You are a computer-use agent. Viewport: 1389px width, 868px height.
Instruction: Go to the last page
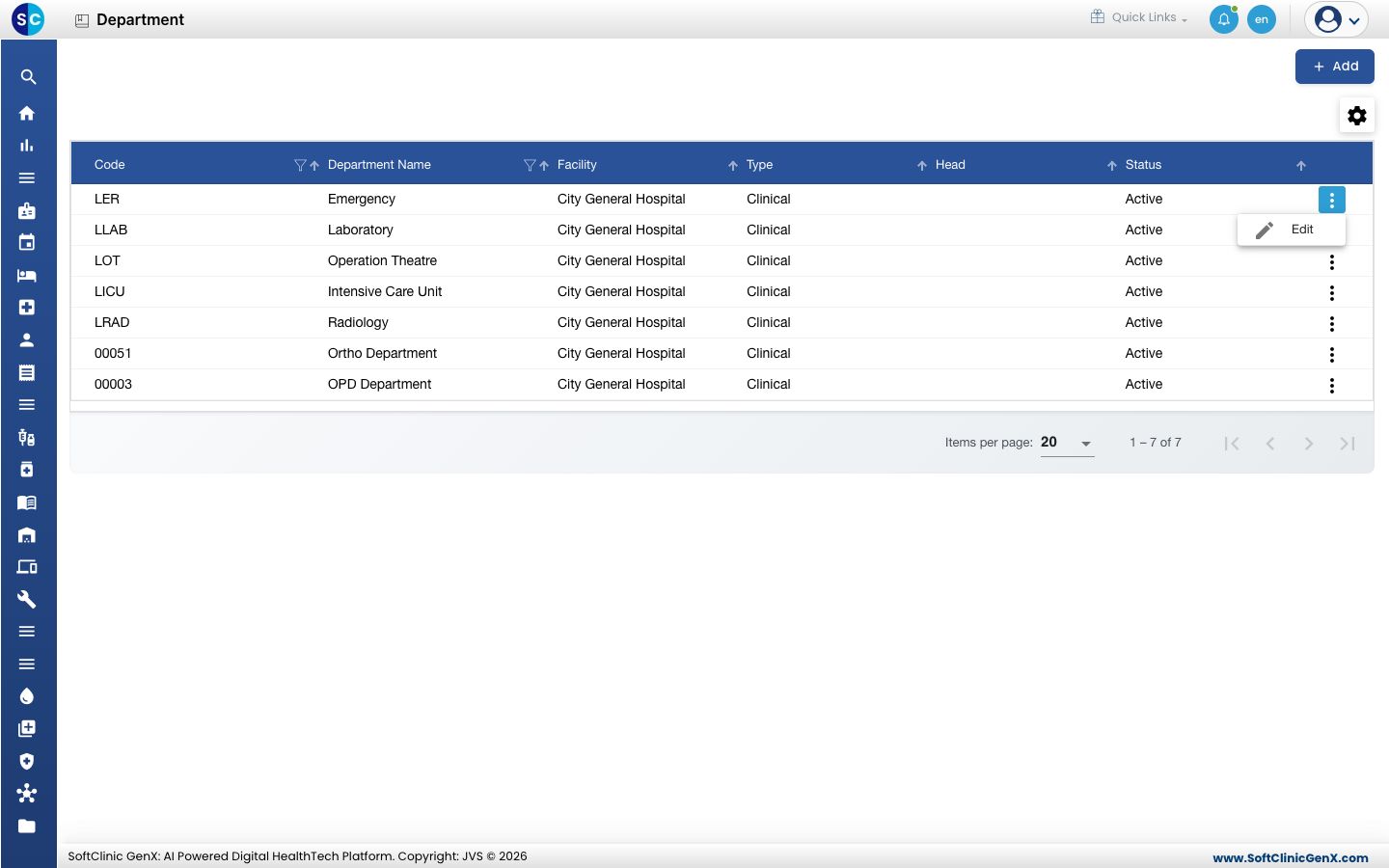1348,444
